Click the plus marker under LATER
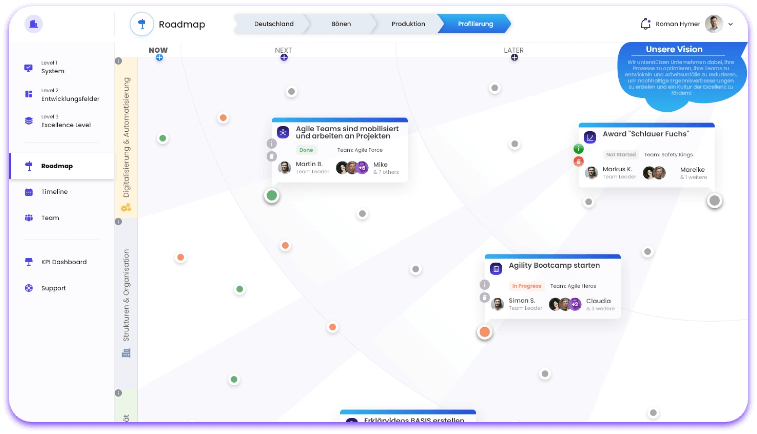Image resolution: width=757 pixels, height=434 pixels. click(x=514, y=58)
